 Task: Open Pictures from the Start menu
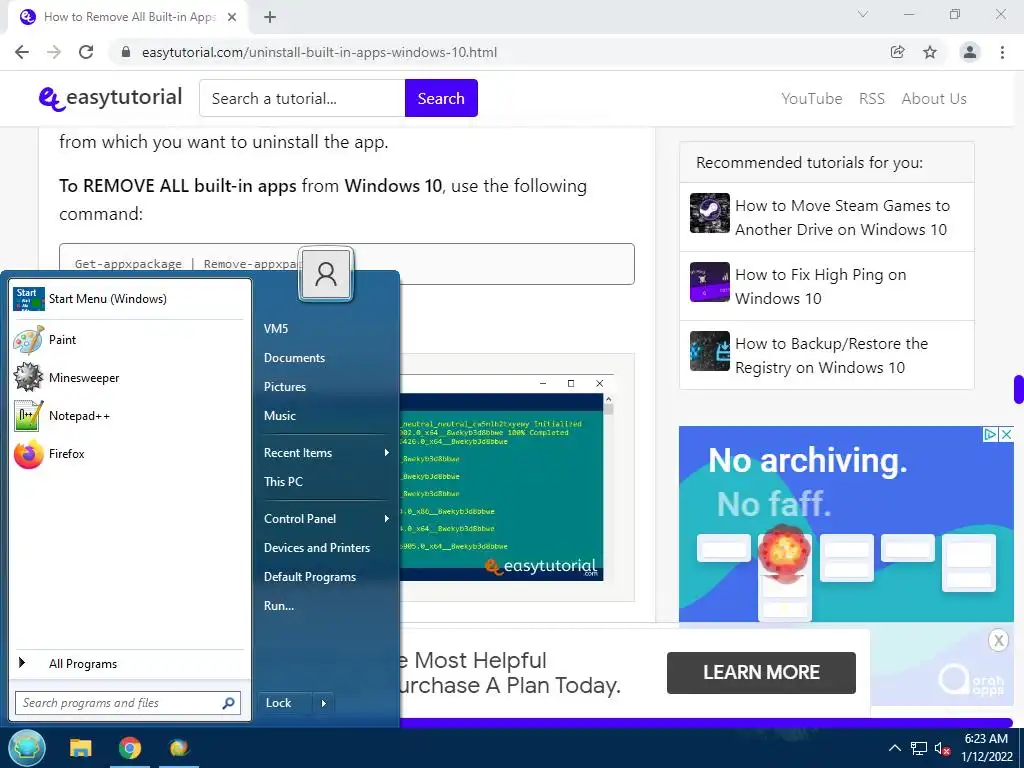pyautogui.click(x=285, y=387)
